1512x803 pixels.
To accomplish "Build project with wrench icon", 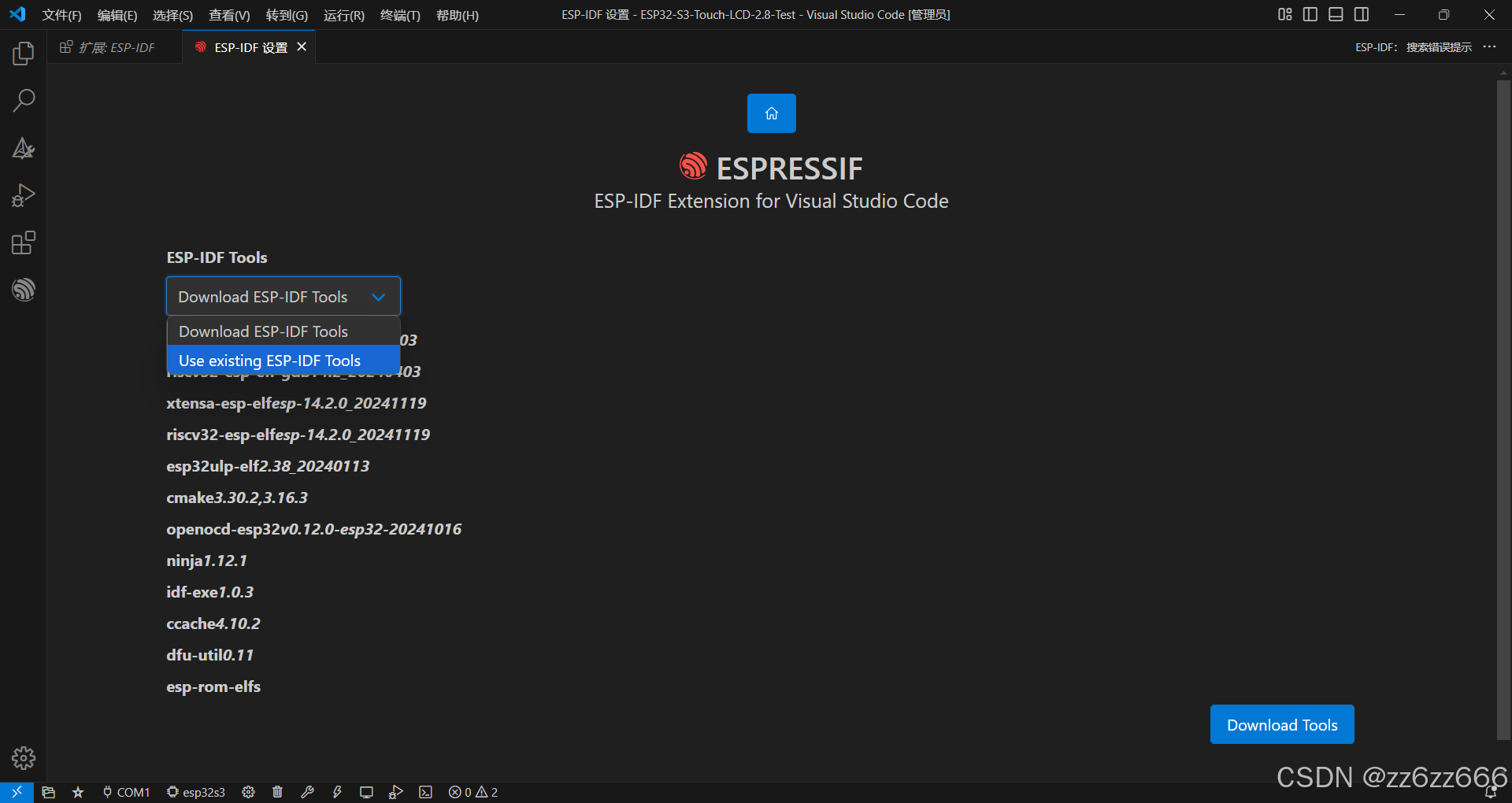I will (307, 792).
